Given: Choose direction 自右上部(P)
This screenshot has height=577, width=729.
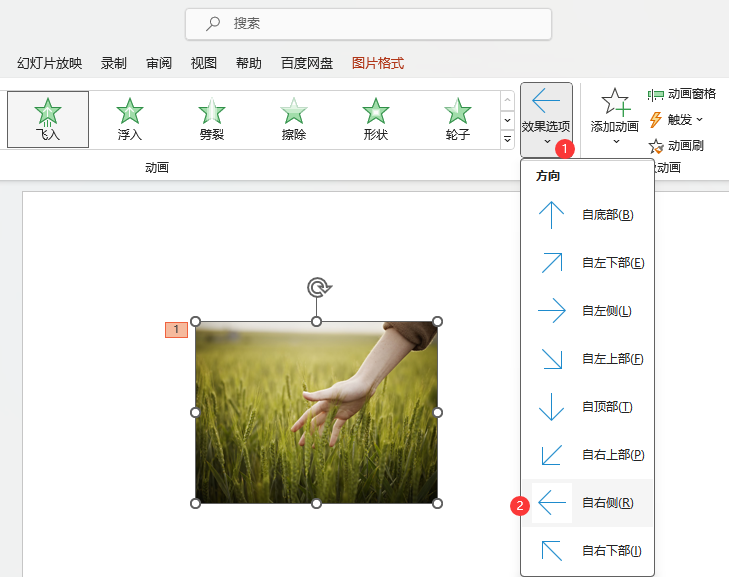Looking at the screenshot, I should pos(587,455).
